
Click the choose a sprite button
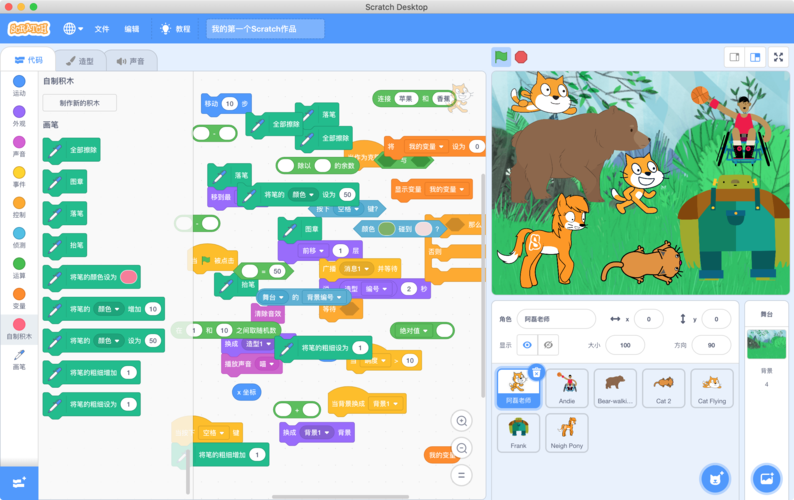click(x=716, y=478)
